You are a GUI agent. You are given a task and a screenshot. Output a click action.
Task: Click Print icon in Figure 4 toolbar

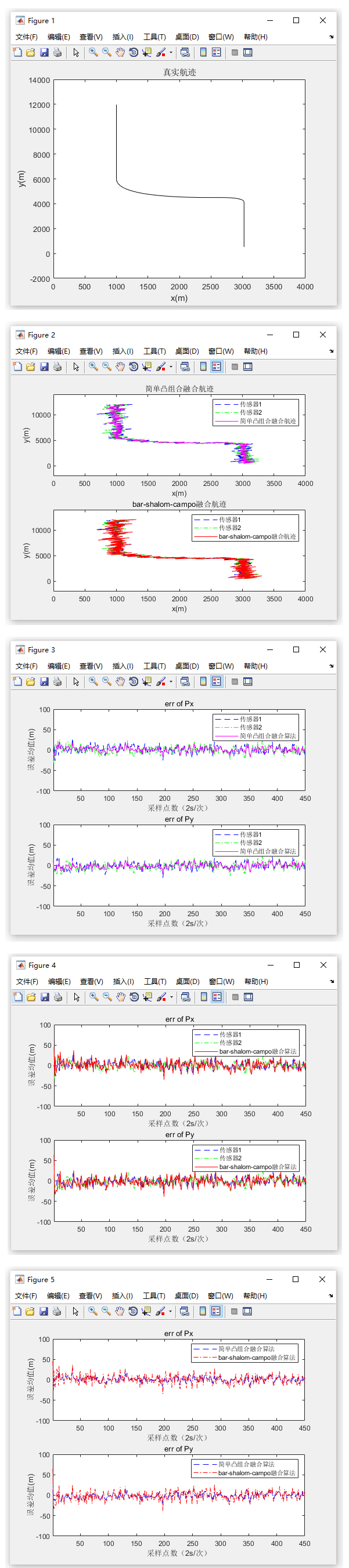click(x=58, y=997)
